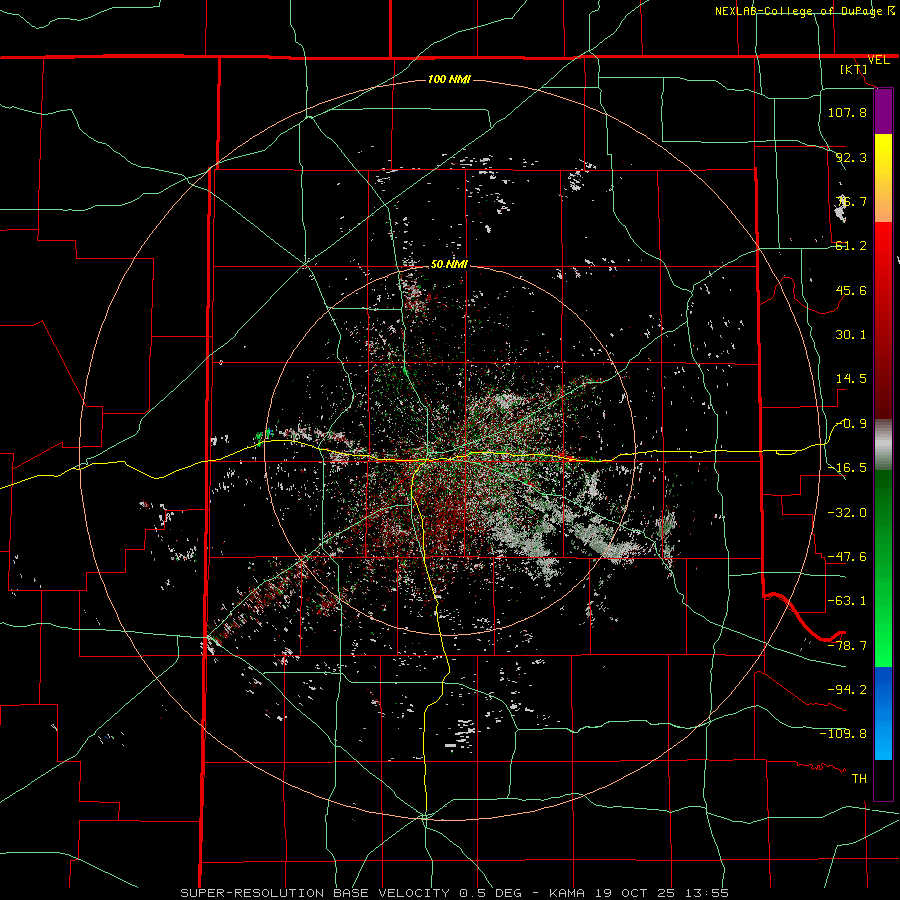Click the 50 NMI range ring label
This screenshot has height=900, width=900.
449,265
